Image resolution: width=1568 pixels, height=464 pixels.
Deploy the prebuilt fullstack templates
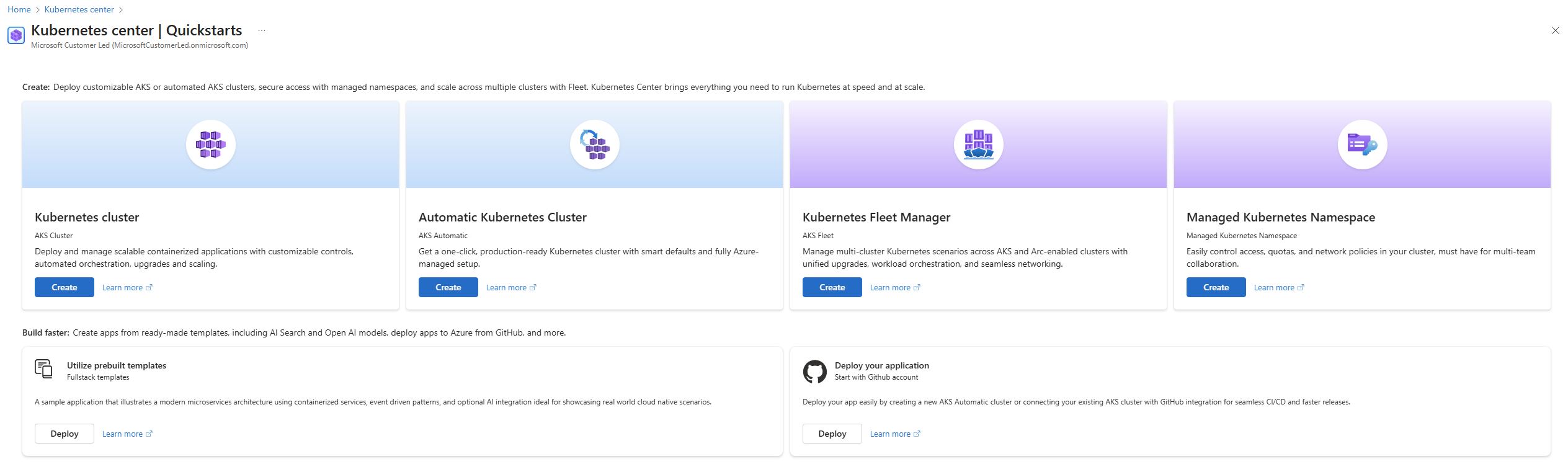tap(65, 434)
